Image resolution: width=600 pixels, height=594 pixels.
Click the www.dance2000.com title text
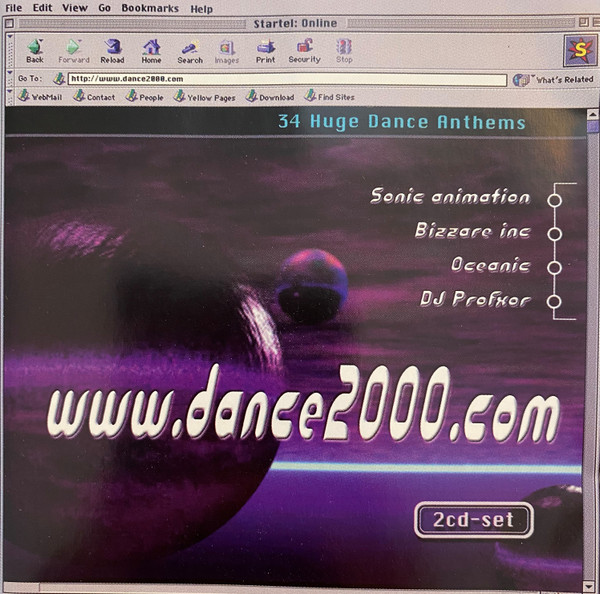pyautogui.click(x=303, y=404)
